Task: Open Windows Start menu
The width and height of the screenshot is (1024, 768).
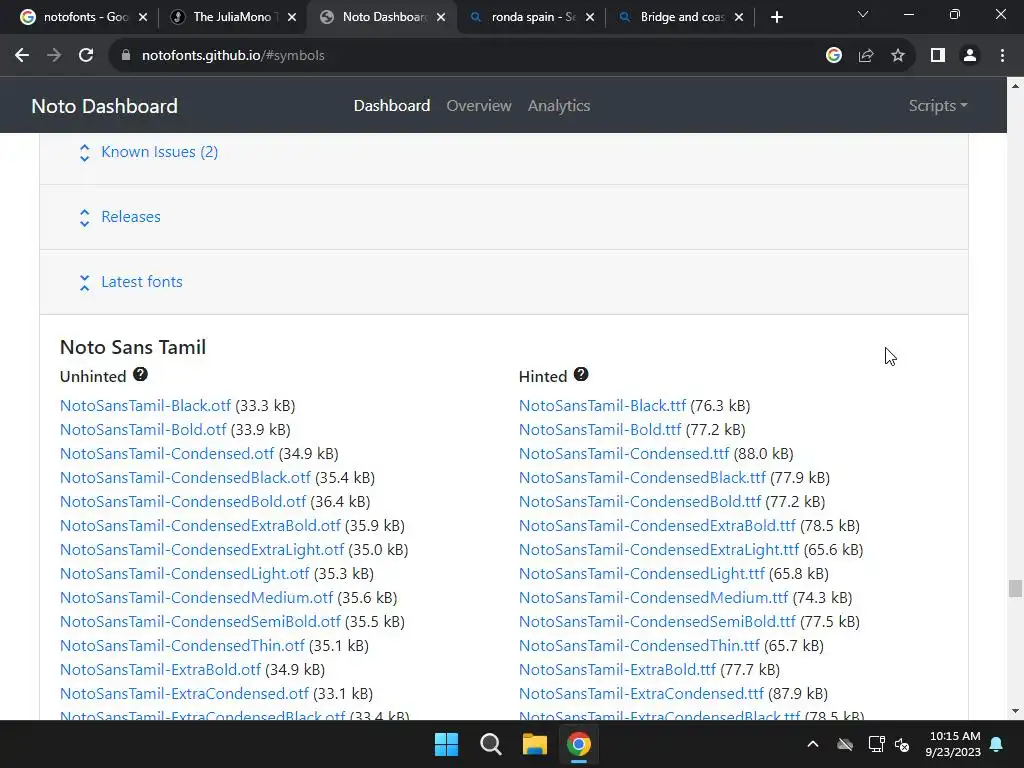Action: pos(447,744)
